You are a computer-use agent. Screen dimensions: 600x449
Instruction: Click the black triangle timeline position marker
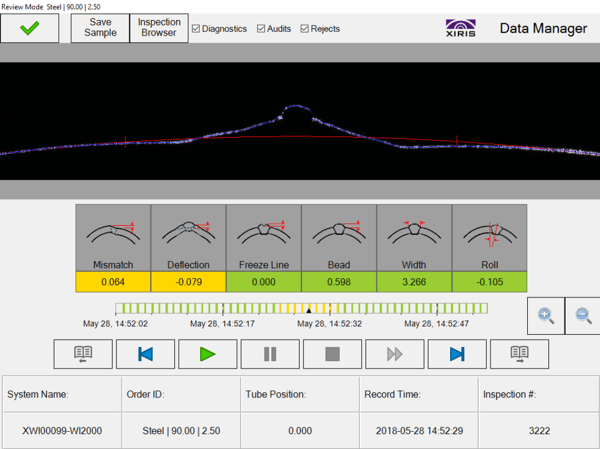point(309,310)
